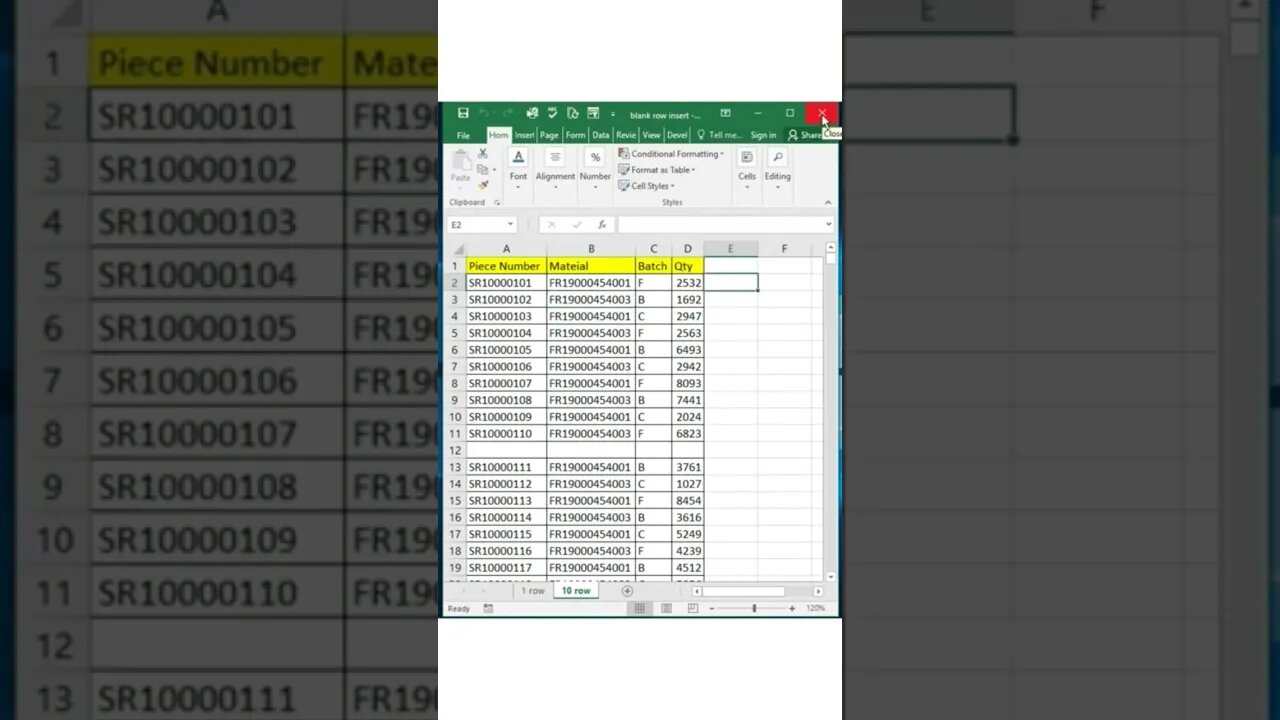The height and width of the screenshot is (720, 1280).
Task: Click the horizontal scrollbar right arrow
Action: [817, 591]
